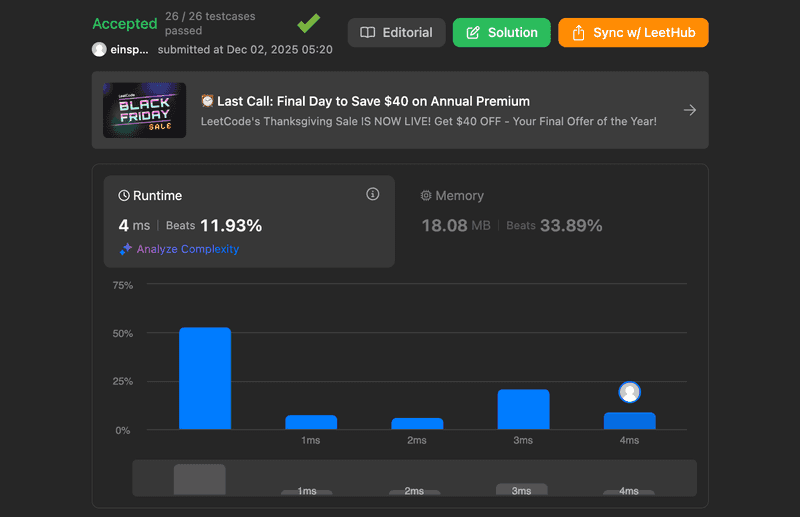800x517 pixels.
Task: Click the info icon in Runtime card
Action: 373,194
